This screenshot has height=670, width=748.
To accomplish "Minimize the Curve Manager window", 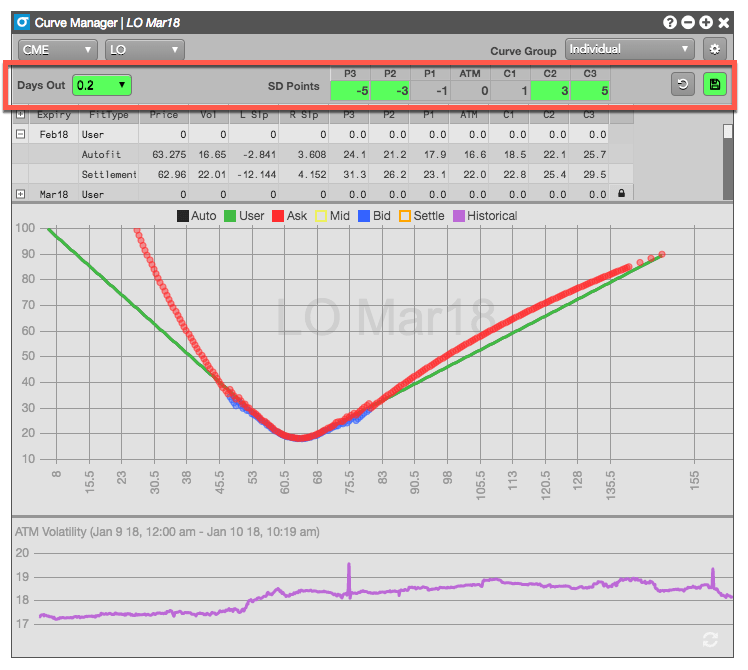I will click(x=688, y=22).
